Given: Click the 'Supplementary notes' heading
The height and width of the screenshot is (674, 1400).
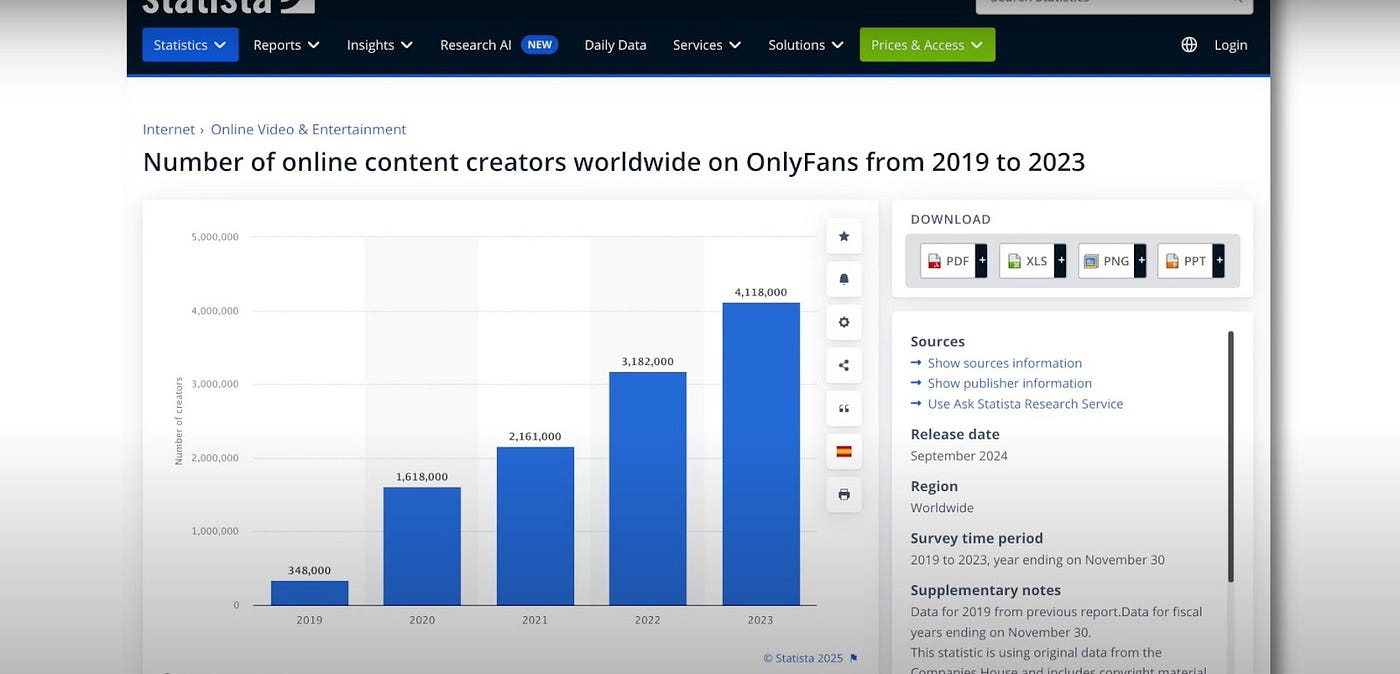Looking at the screenshot, I should [x=986, y=590].
